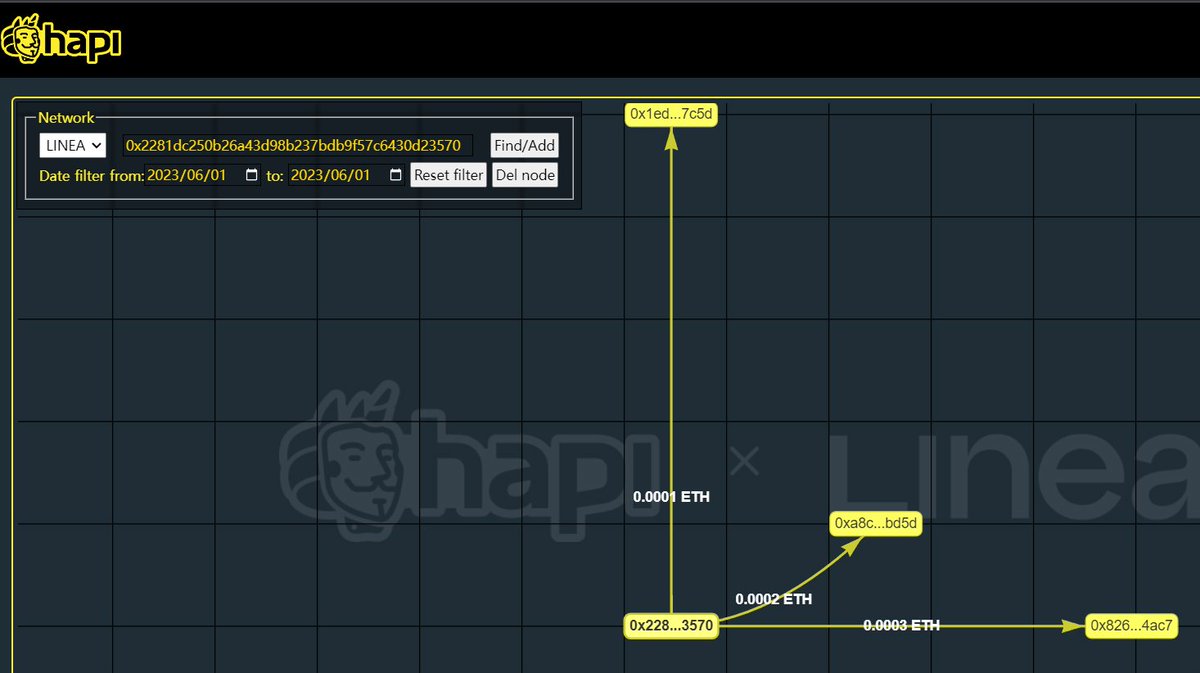
Task: Click the Find/Add button
Action: pyautogui.click(x=525, y=145)
